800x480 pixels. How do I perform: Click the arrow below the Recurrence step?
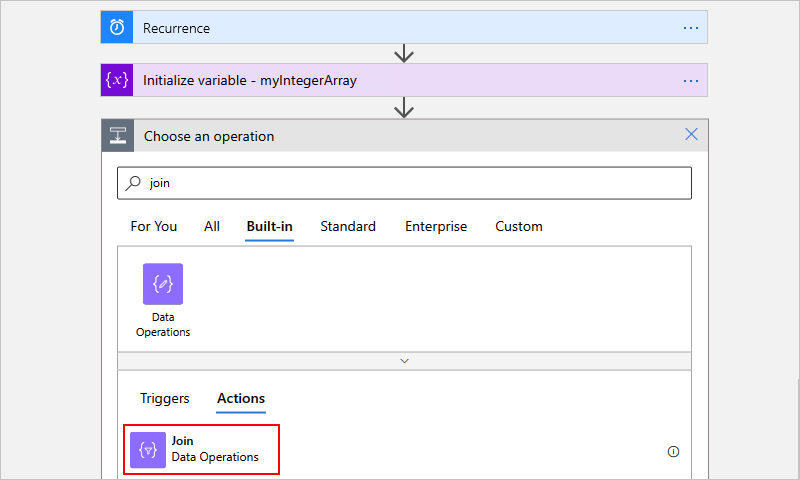(x=404, y=54)
